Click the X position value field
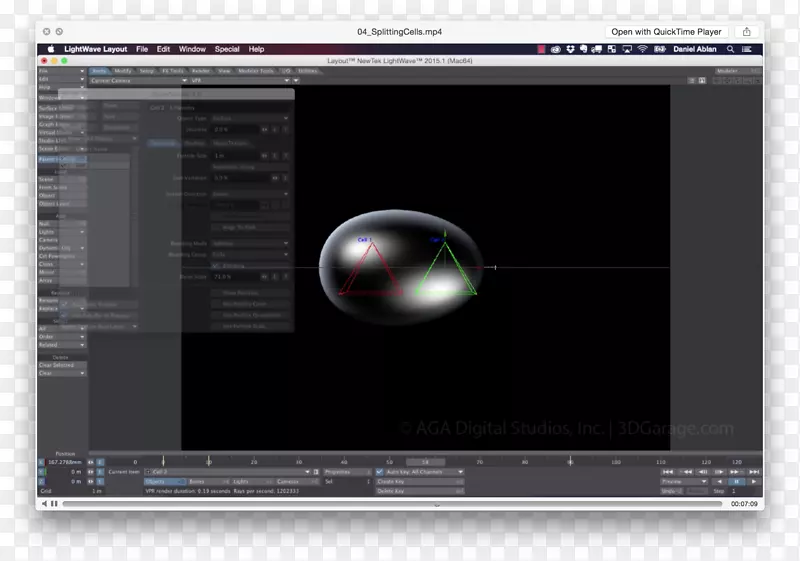 point(64,462)
